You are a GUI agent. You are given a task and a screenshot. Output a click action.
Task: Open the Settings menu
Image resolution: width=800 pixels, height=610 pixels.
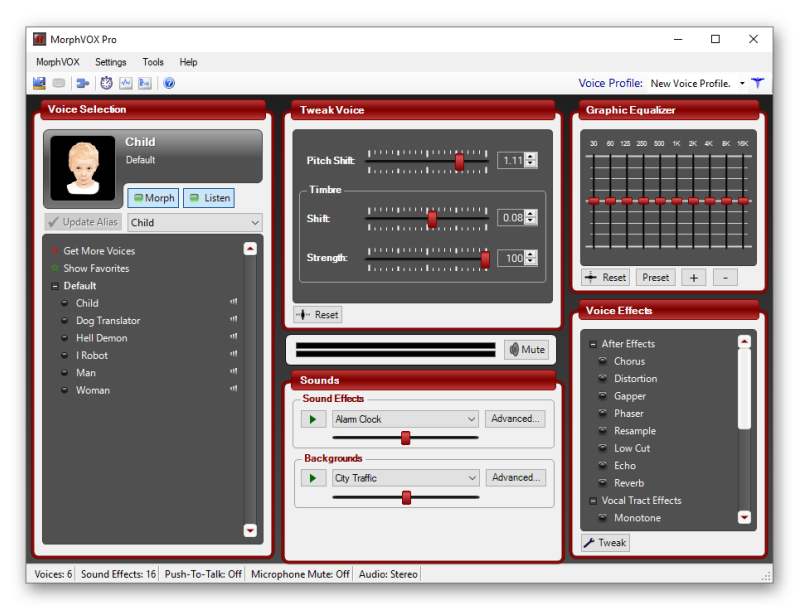pyautogui.click(x=111, y=62)
